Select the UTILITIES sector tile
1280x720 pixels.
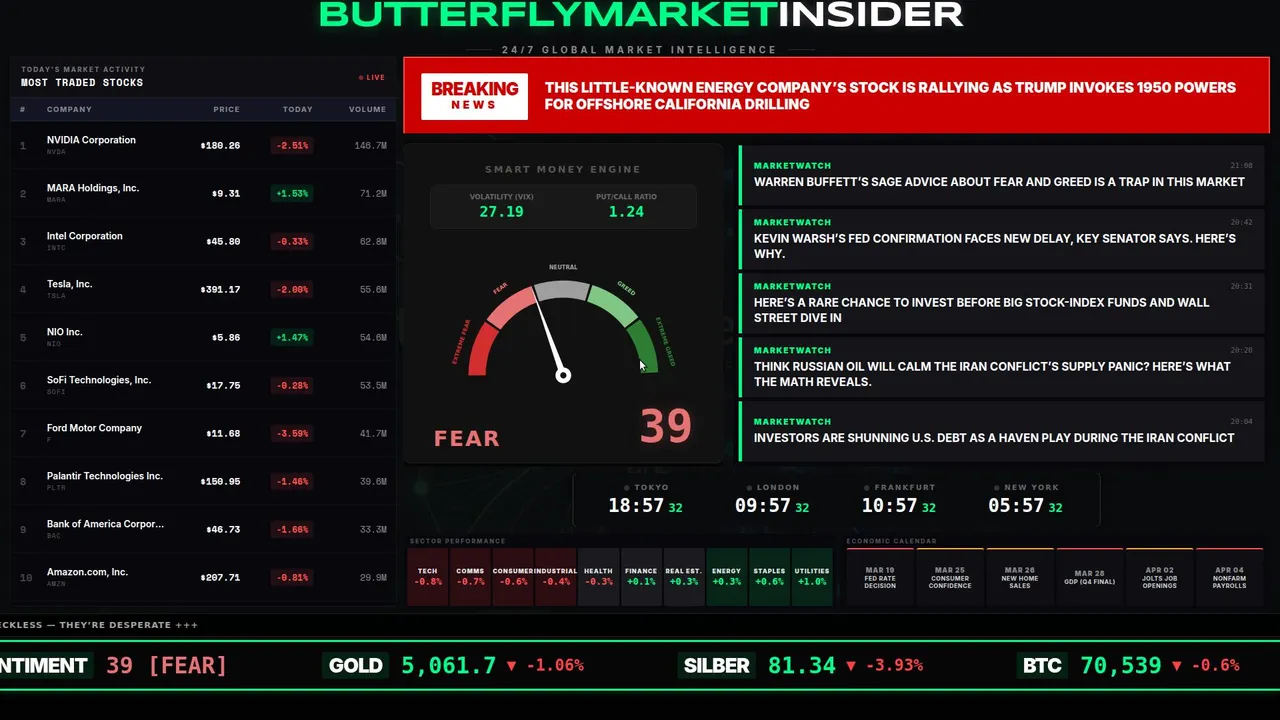click(x=812, y=576)
